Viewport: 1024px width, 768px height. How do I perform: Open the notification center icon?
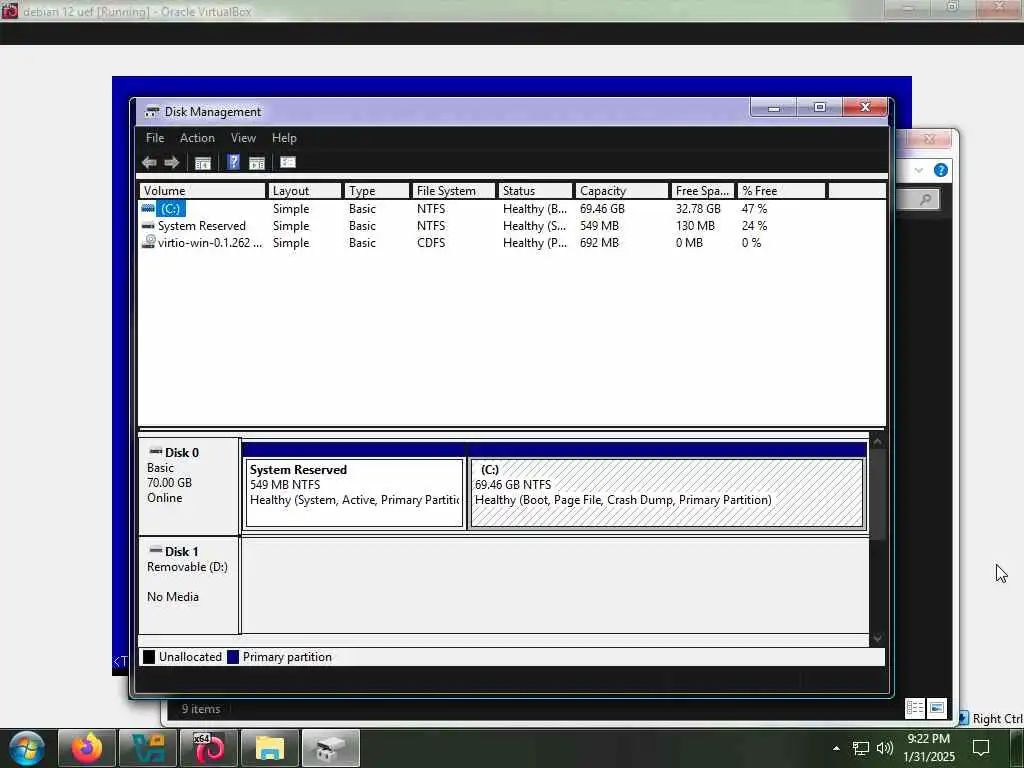click(981, 748)
